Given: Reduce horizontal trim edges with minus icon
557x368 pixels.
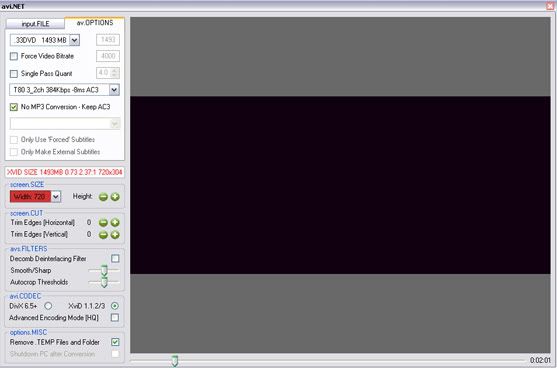Looking at the screenshot, I should [x=103, y=223].
